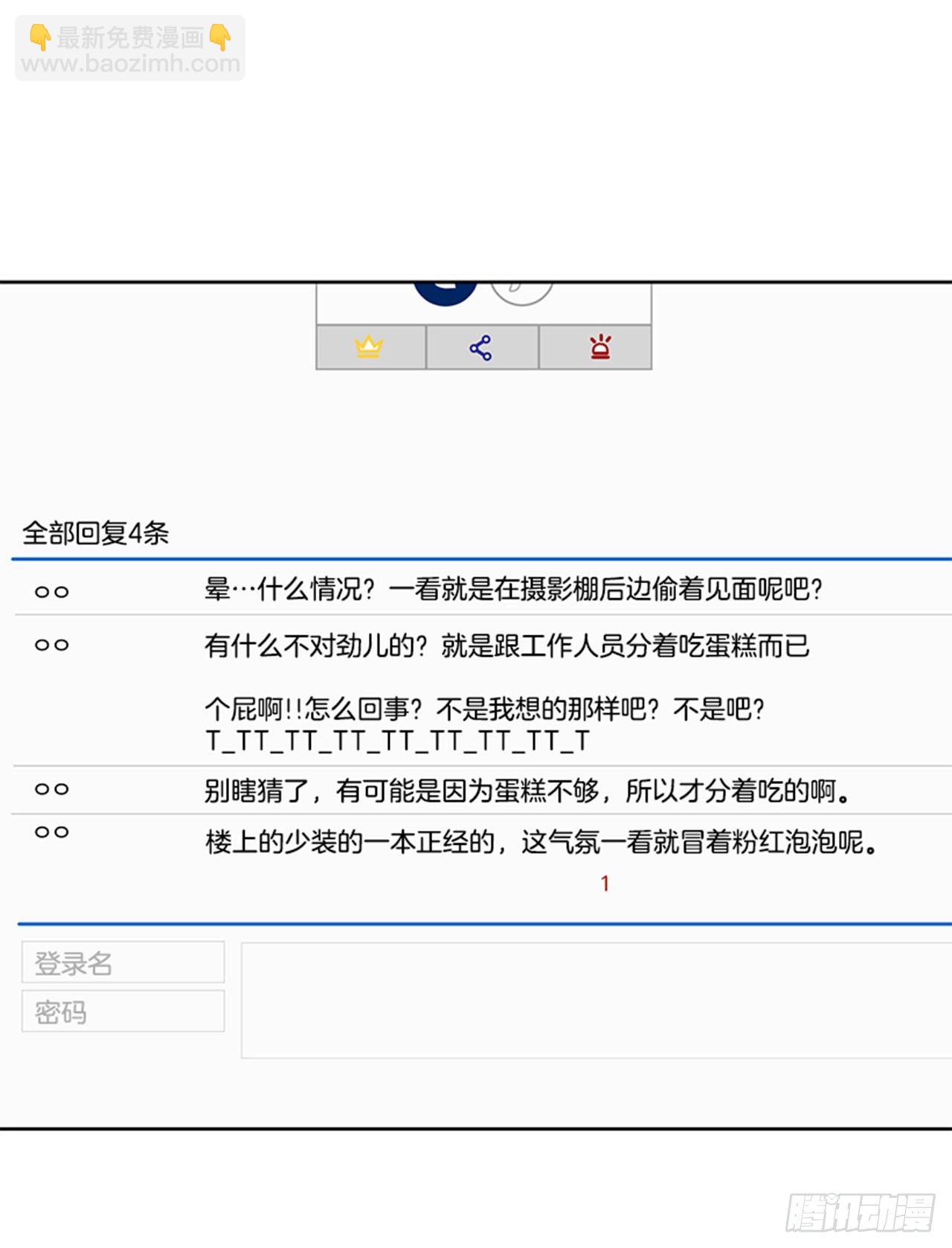Image resolution: width=952 pixels, height=1248 pixels.
Task: Click the T_TT_TT crying emoticon line
Action: pyautogui.click(x=397, y=742)
